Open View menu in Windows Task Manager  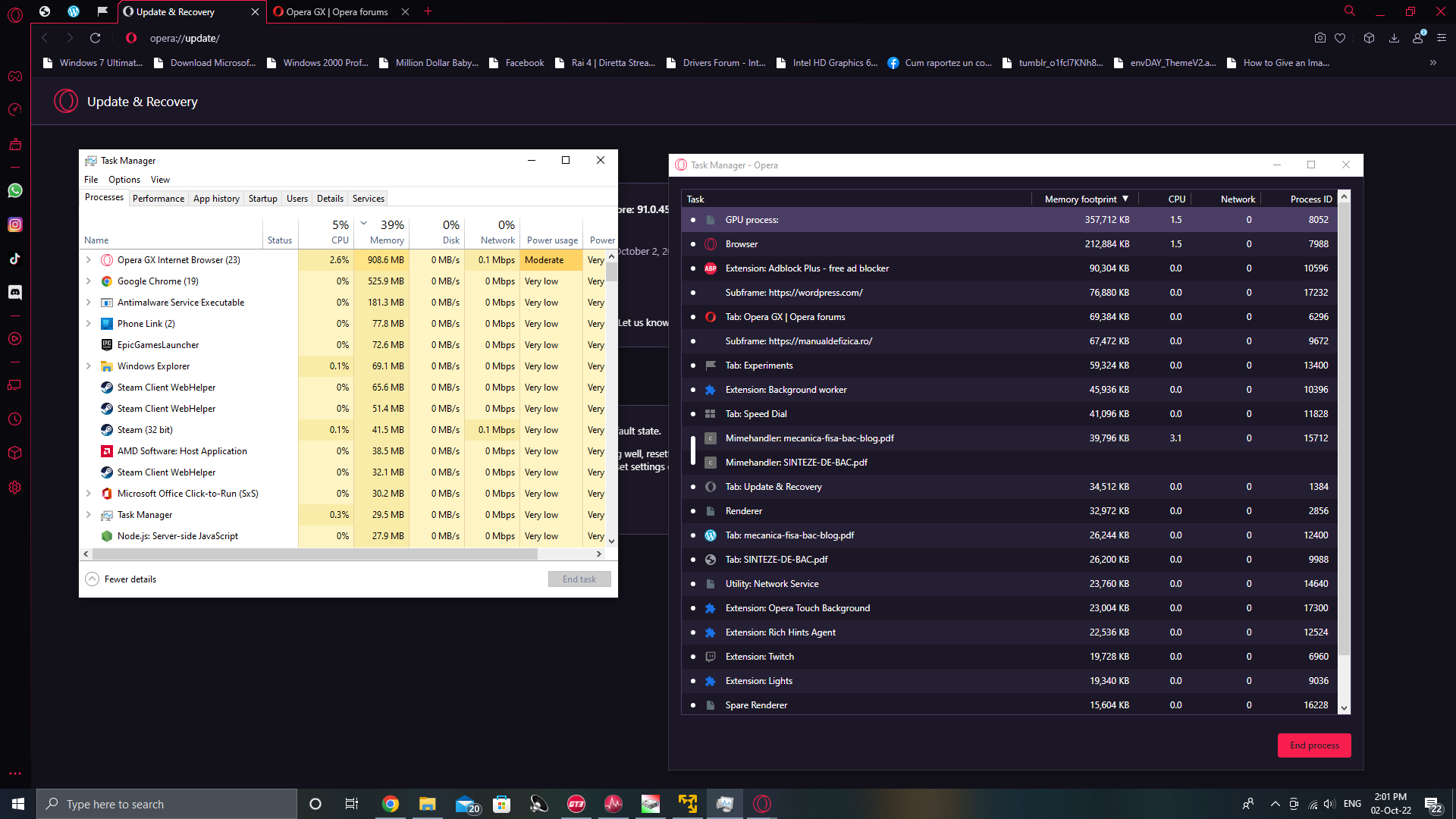click(x=159, y=179)
